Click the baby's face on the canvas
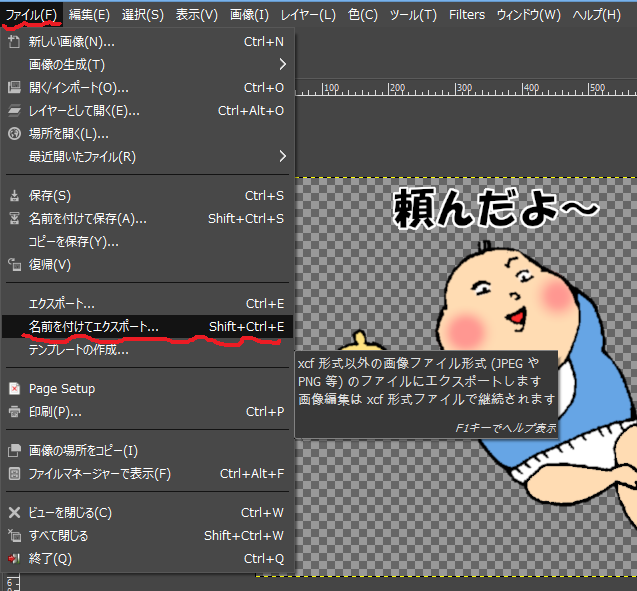 click(x=508, y=301)
